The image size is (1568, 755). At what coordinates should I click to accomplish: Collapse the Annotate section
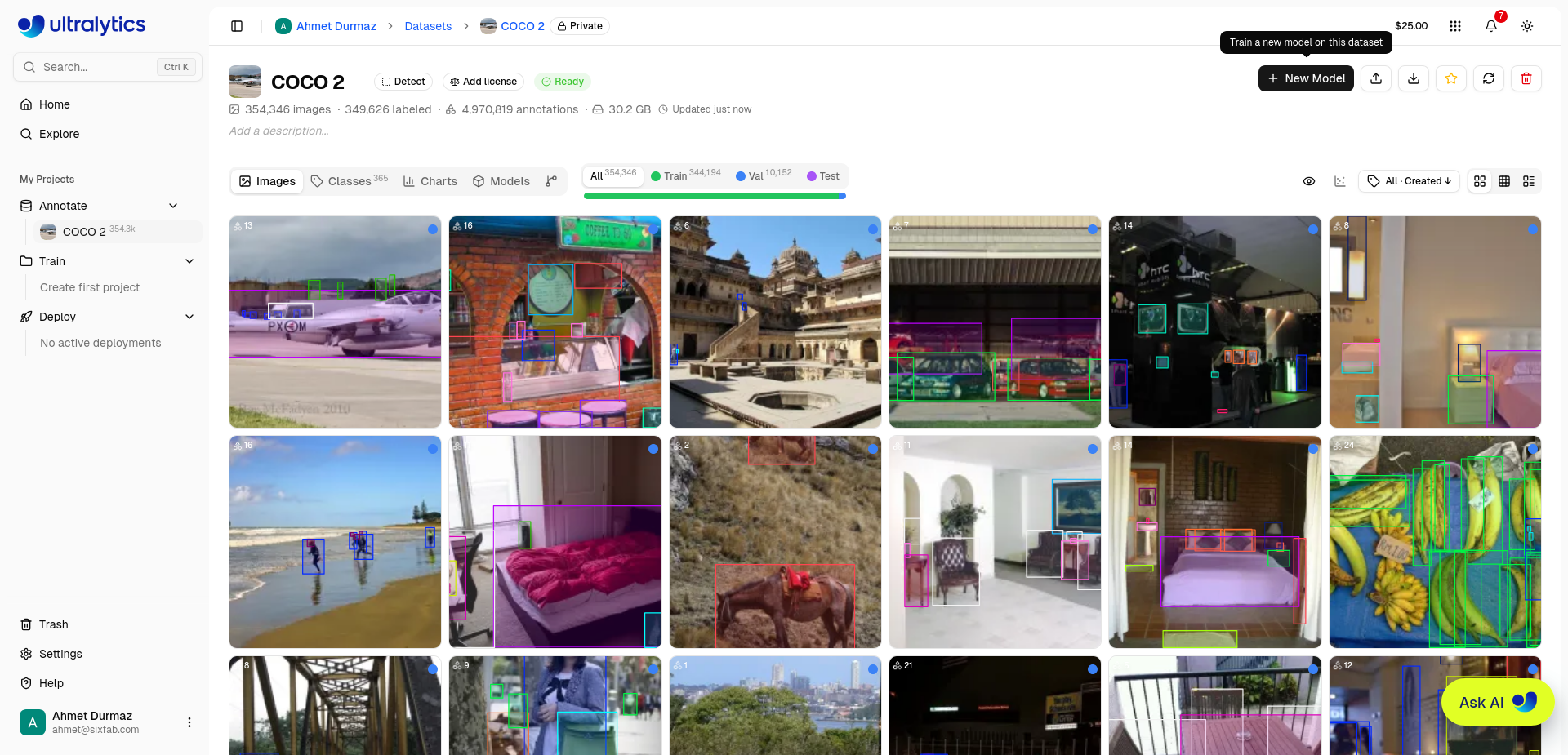pyautogui.click(x=173, y=206)
